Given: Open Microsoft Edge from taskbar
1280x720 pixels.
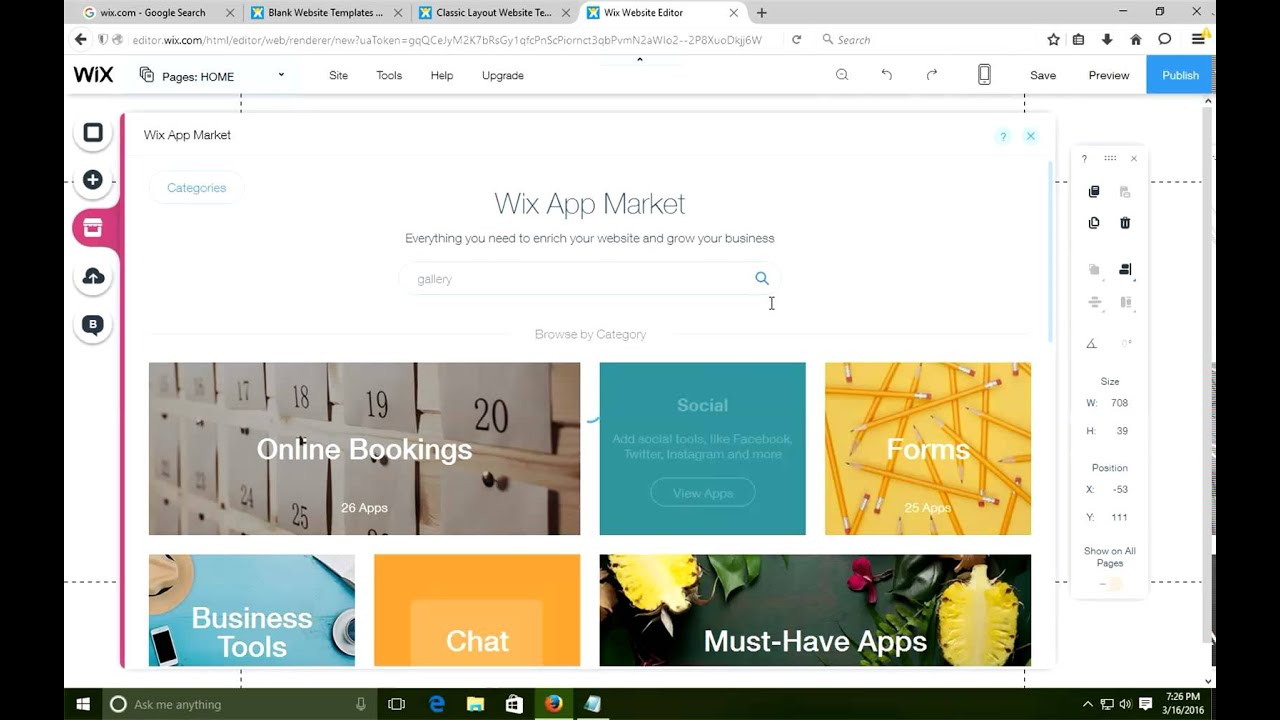Looking at the screenshot, I should point(437,704).
